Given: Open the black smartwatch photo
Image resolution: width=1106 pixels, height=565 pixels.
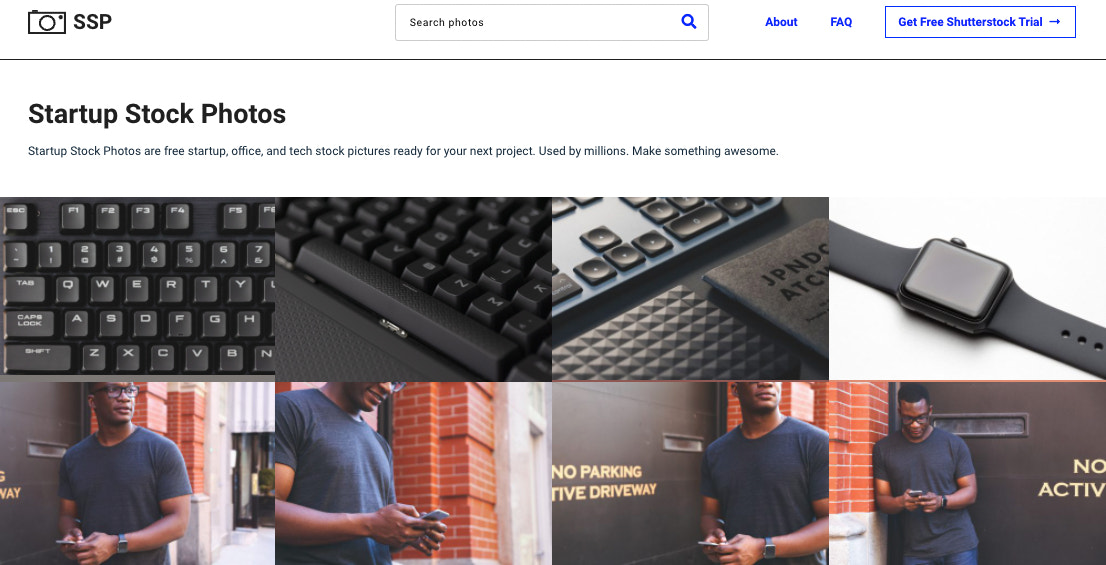Looking at the screenshot, I should [967, 289].
